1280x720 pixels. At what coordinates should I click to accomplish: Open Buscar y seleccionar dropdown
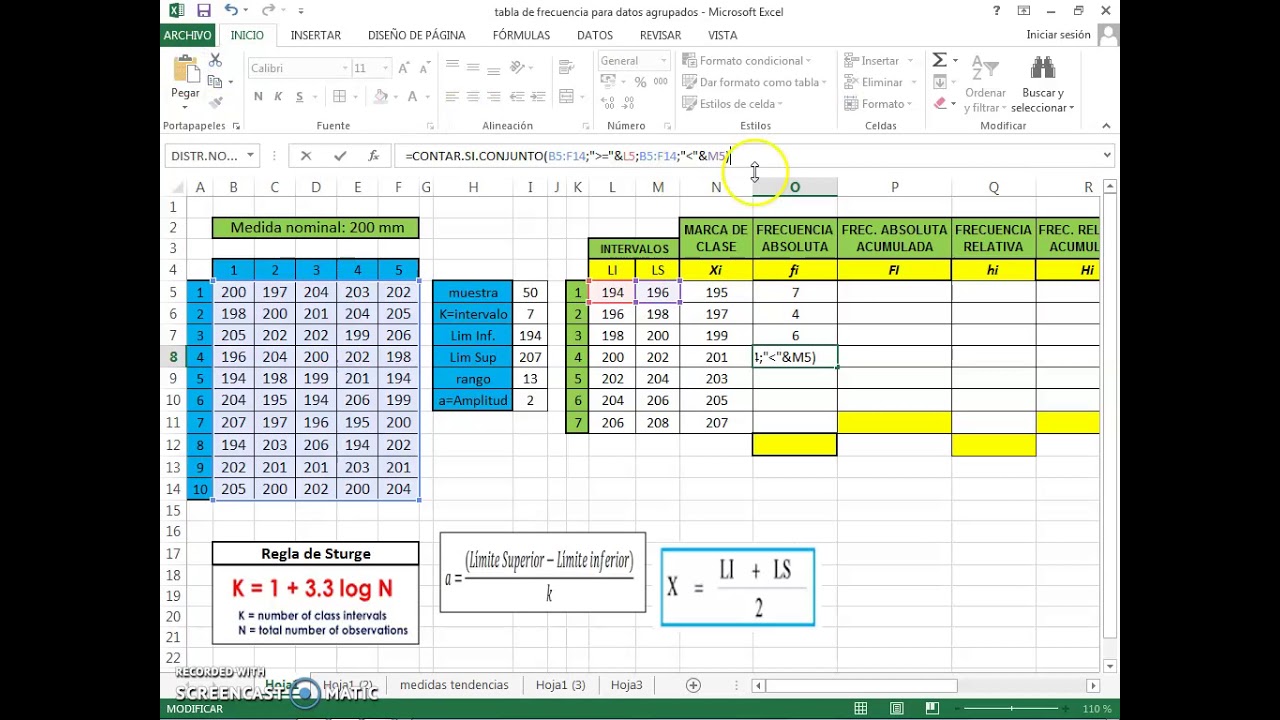click(1042, 84)
